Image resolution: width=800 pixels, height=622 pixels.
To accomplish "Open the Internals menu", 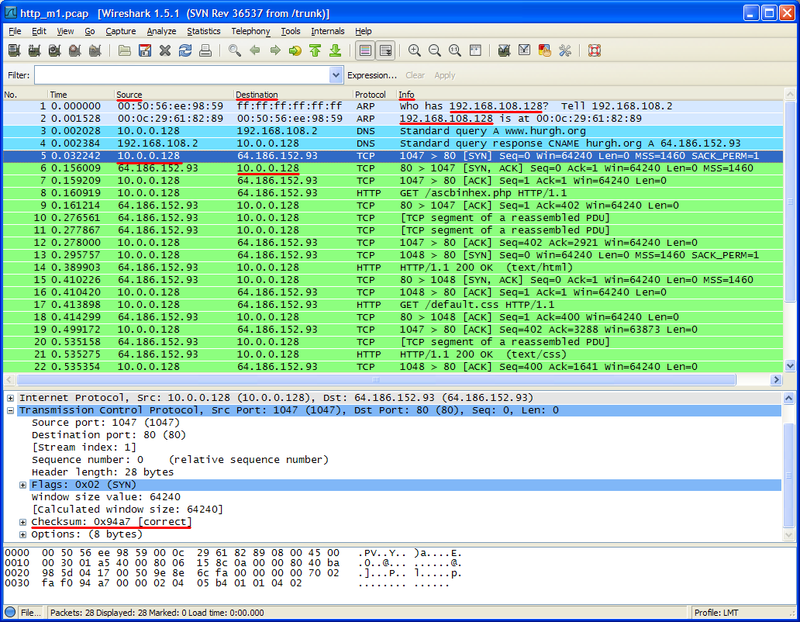I will click(328, 31).
